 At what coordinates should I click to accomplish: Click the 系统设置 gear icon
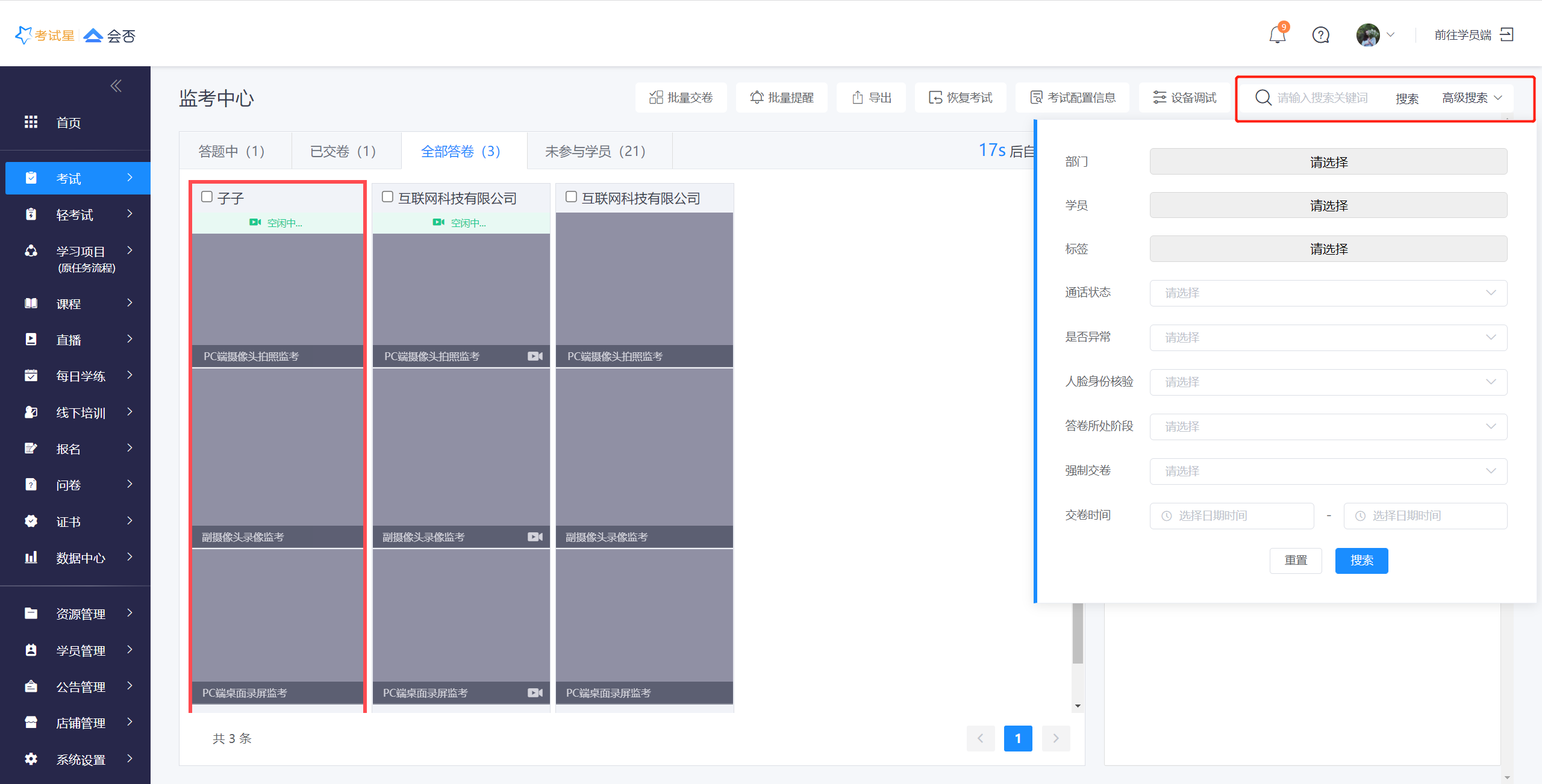point(31,759)
